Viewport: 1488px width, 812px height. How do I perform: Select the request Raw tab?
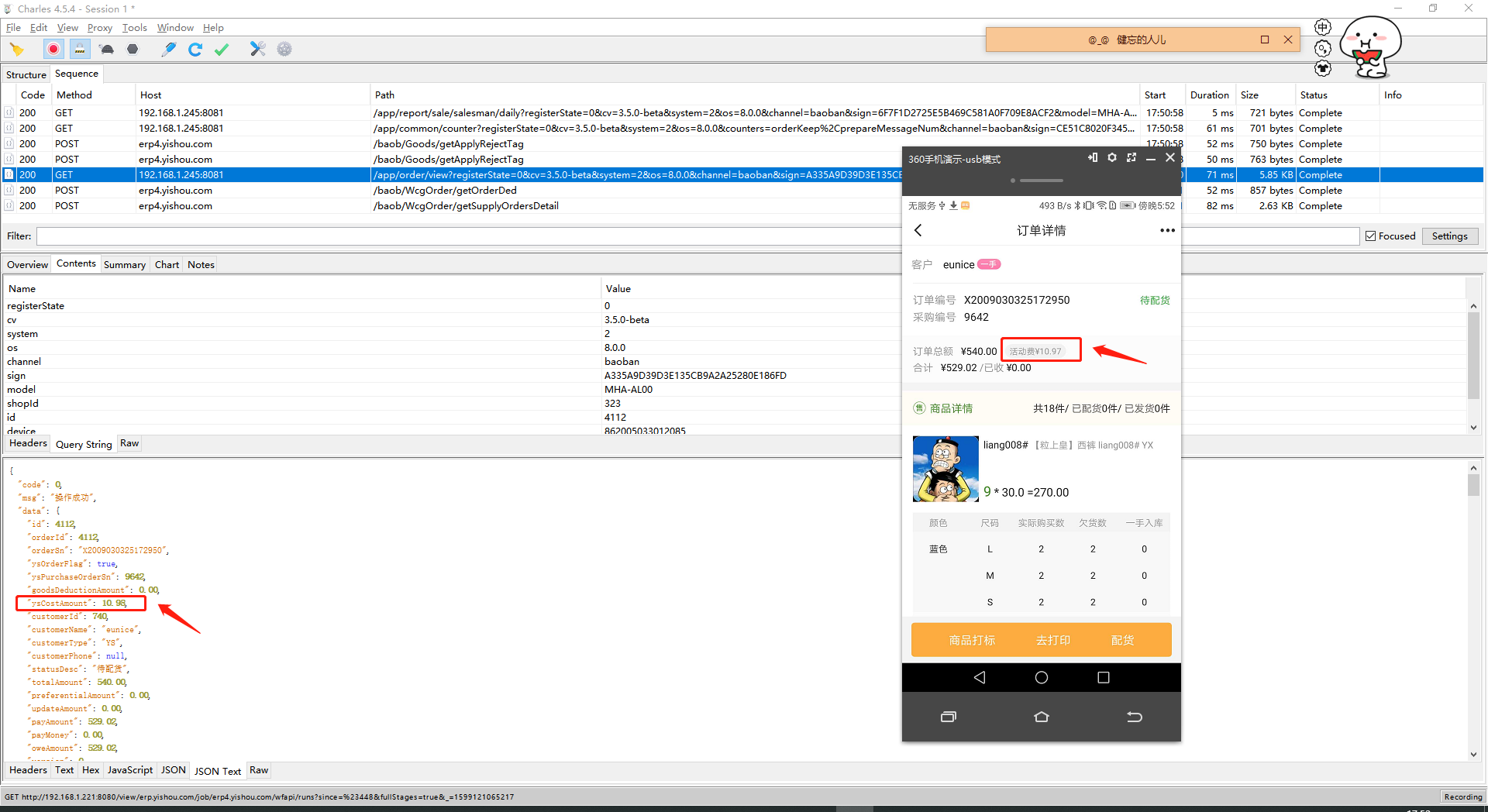[129, 444]
